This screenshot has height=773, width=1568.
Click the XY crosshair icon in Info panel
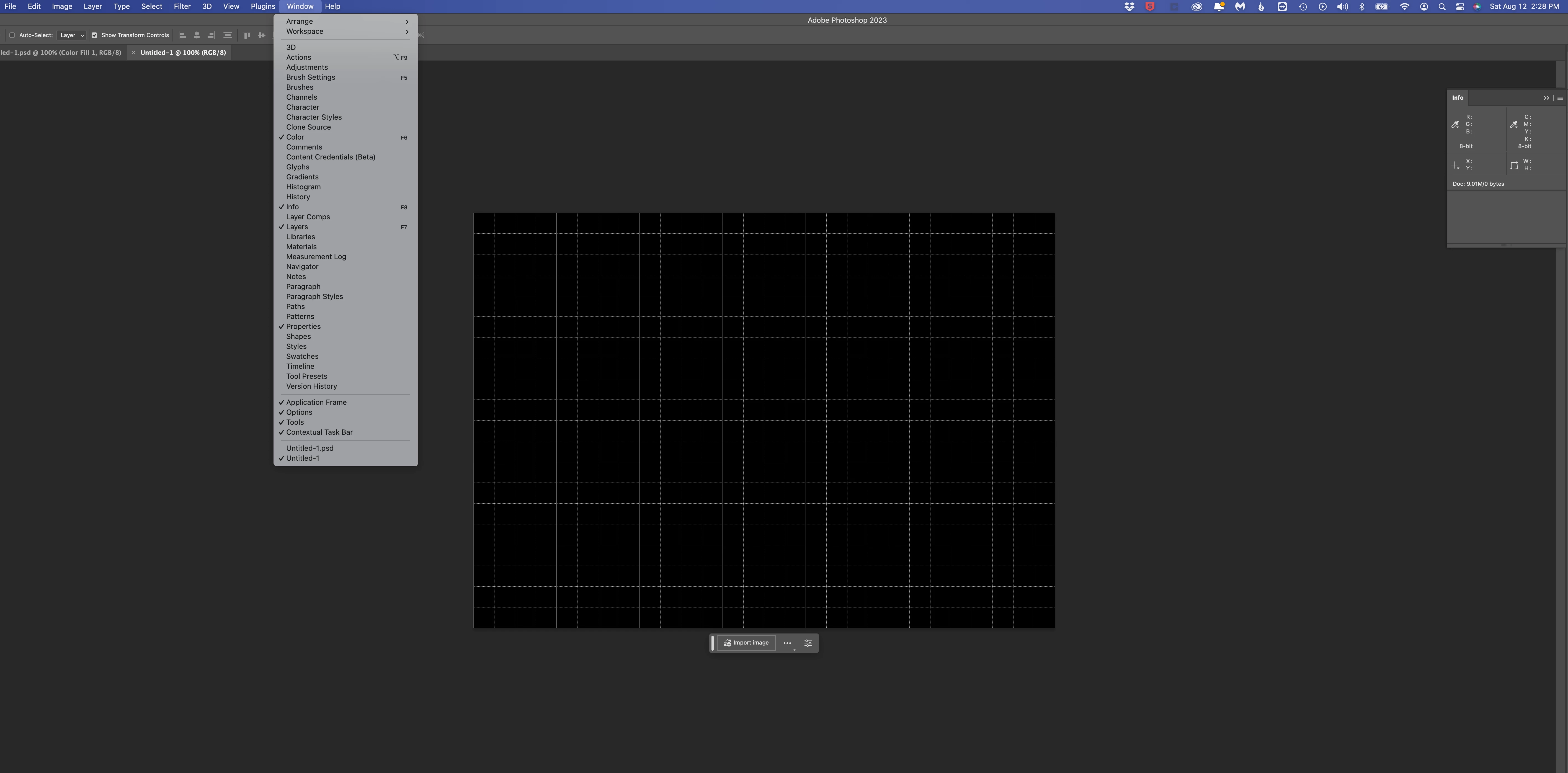(x=1455, y=166)
